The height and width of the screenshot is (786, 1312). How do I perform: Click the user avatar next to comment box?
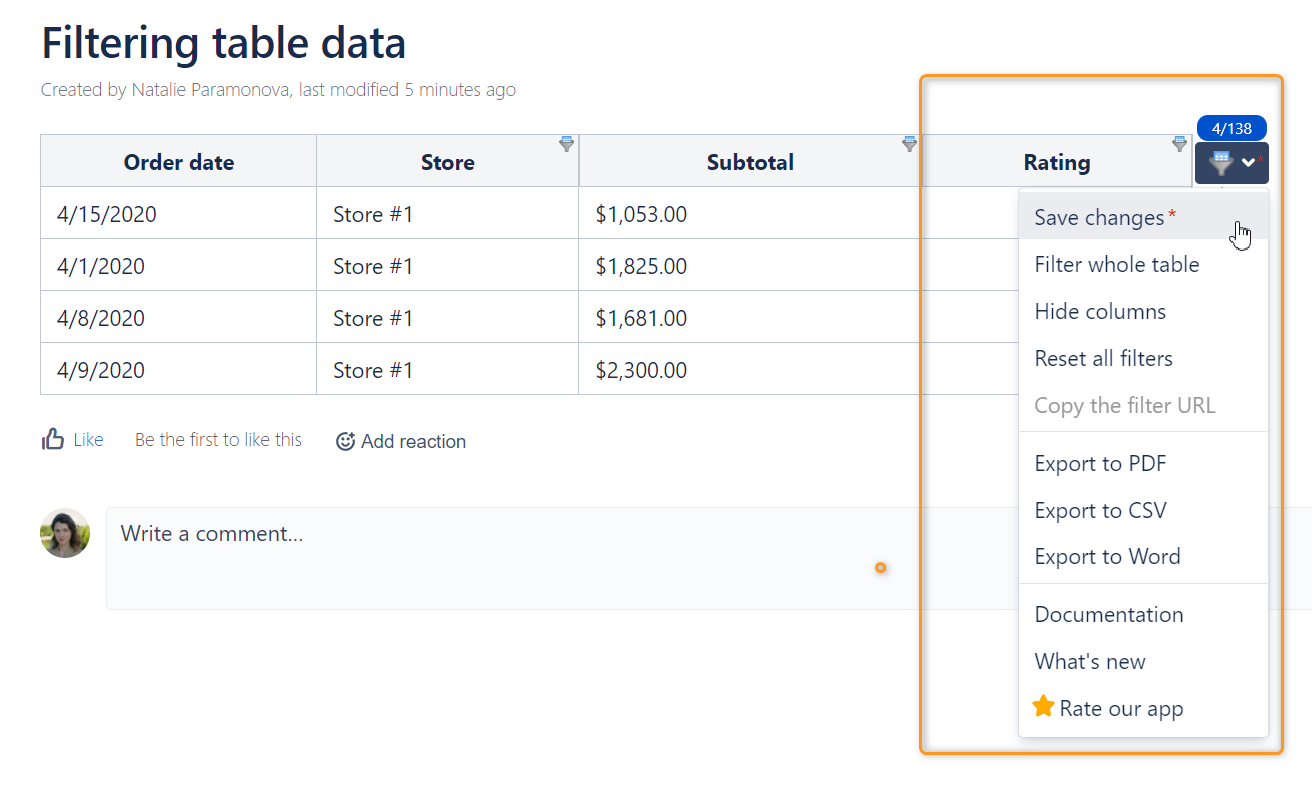click(x=65, y=533)
